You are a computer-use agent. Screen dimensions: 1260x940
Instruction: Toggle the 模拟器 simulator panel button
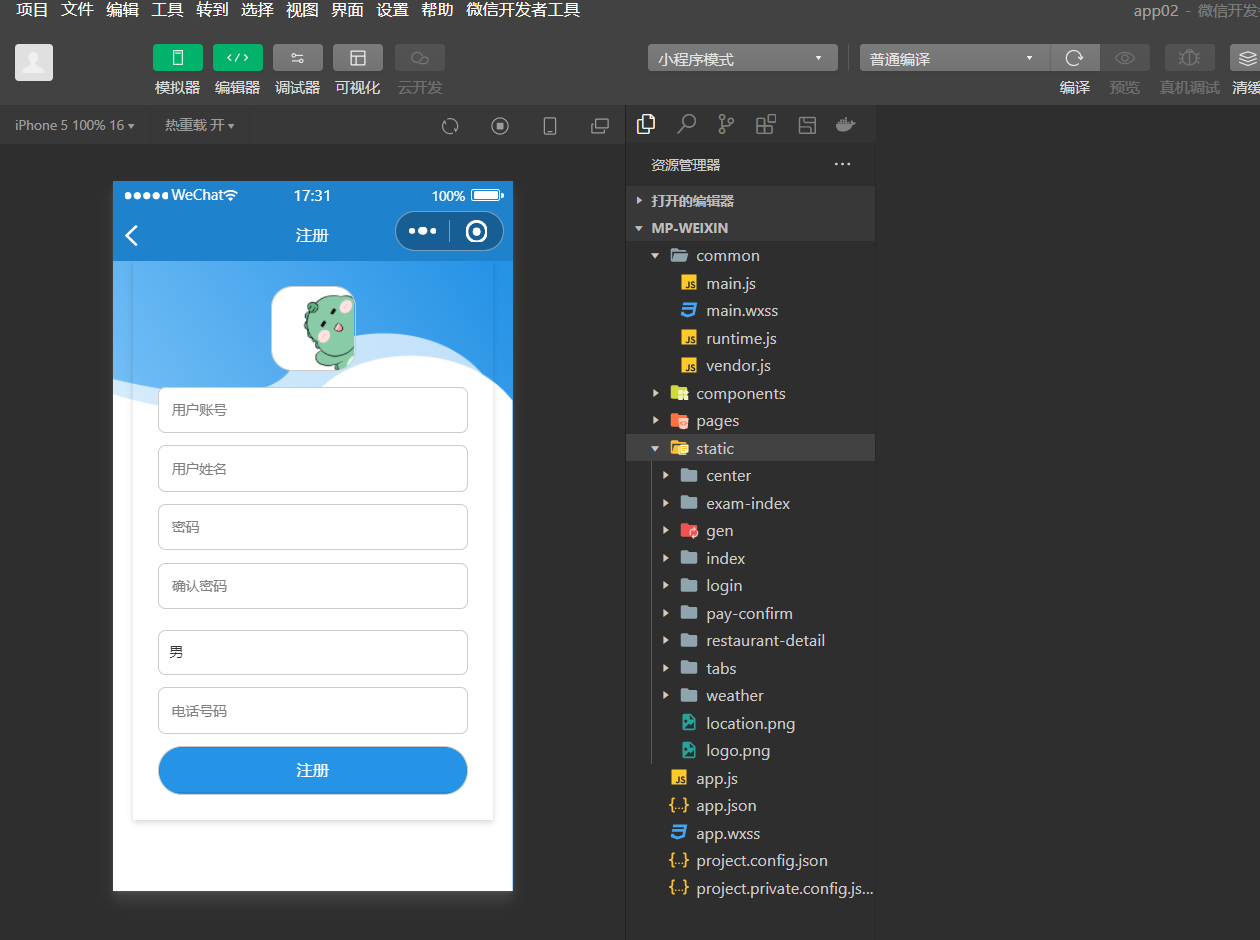tap(178, 57)
